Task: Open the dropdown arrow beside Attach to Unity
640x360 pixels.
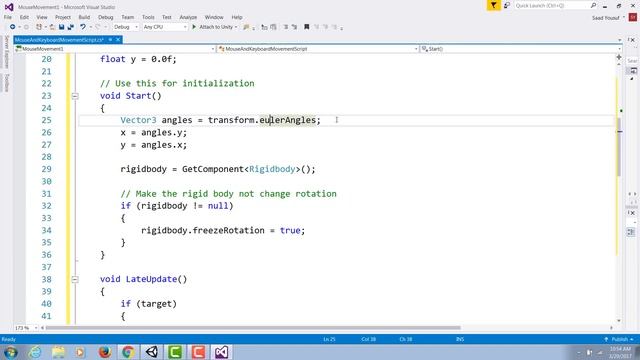Action: [x=236, y=27]
